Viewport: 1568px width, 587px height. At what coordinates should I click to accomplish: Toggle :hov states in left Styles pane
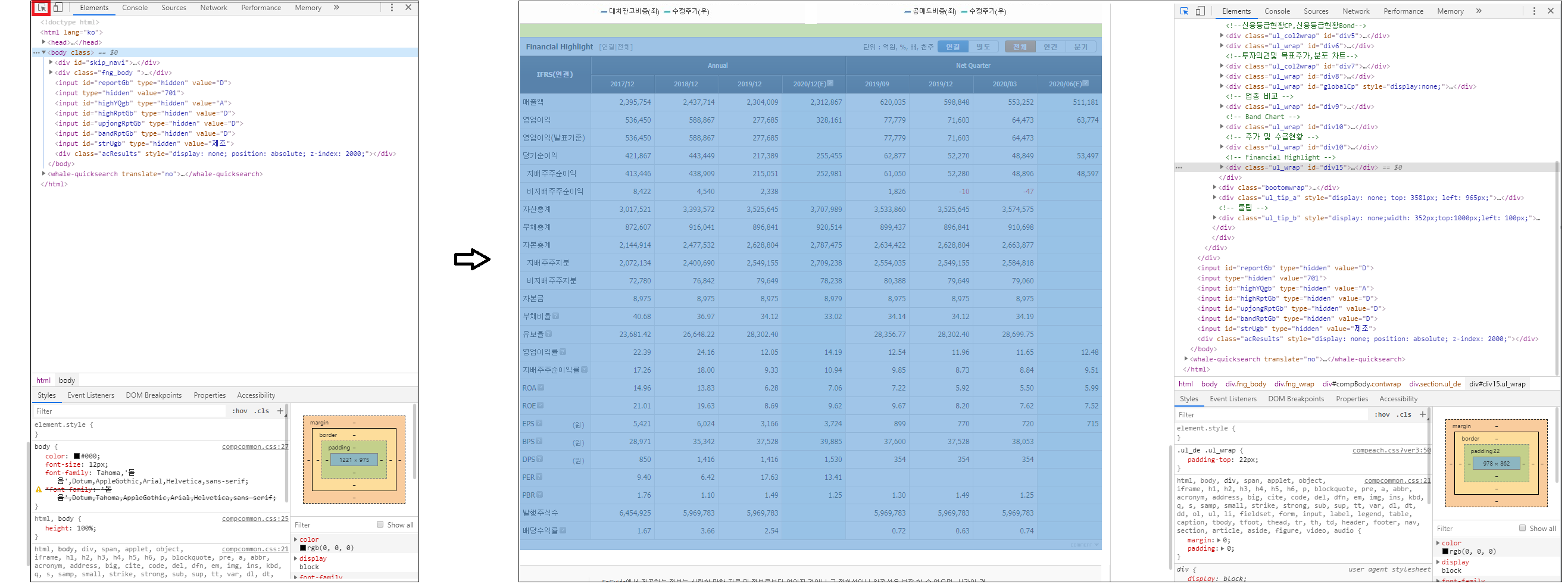click(240, 411)
